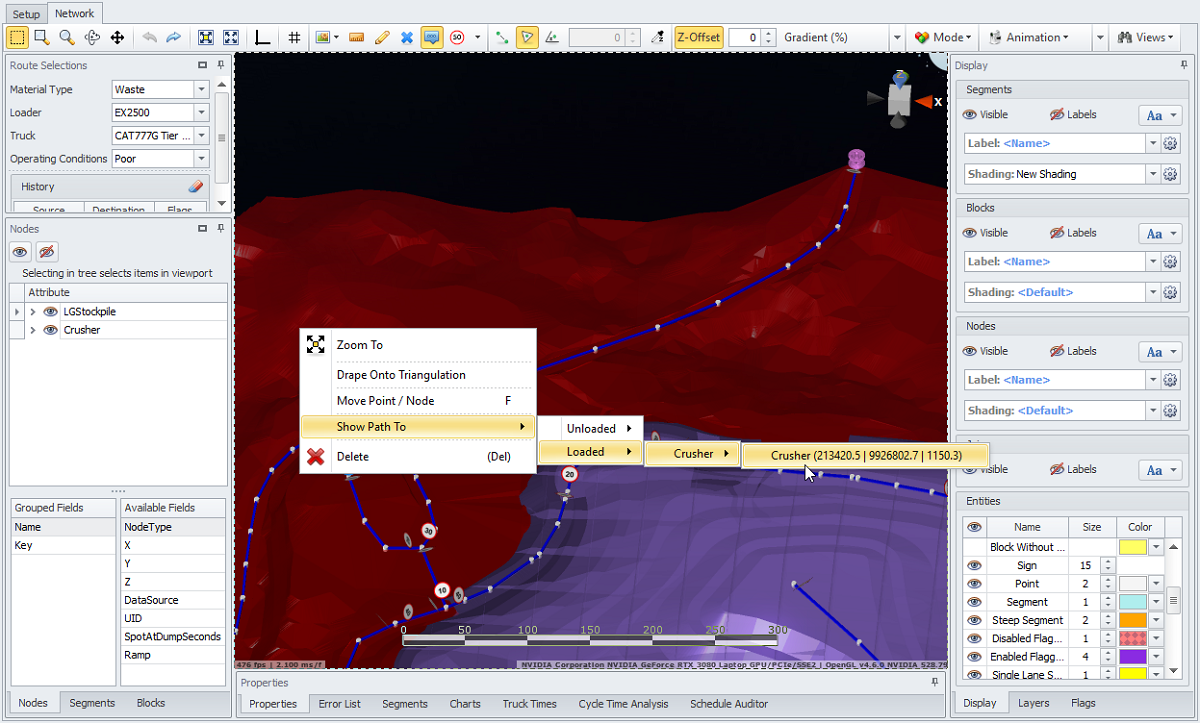This screenshot has height=723, width=1200.
Task: Switch to the Cycle Time Analysis tab
Action: (623, 704)
